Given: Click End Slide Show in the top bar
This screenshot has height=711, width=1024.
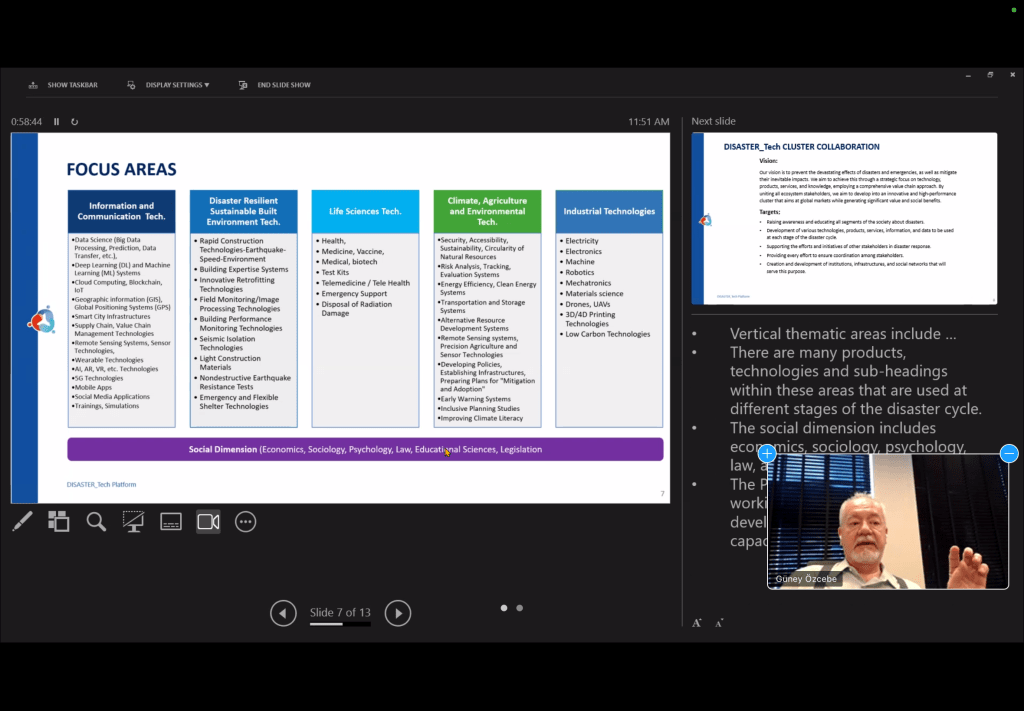Looking at the screenshot, I should [x=275, y=85].
